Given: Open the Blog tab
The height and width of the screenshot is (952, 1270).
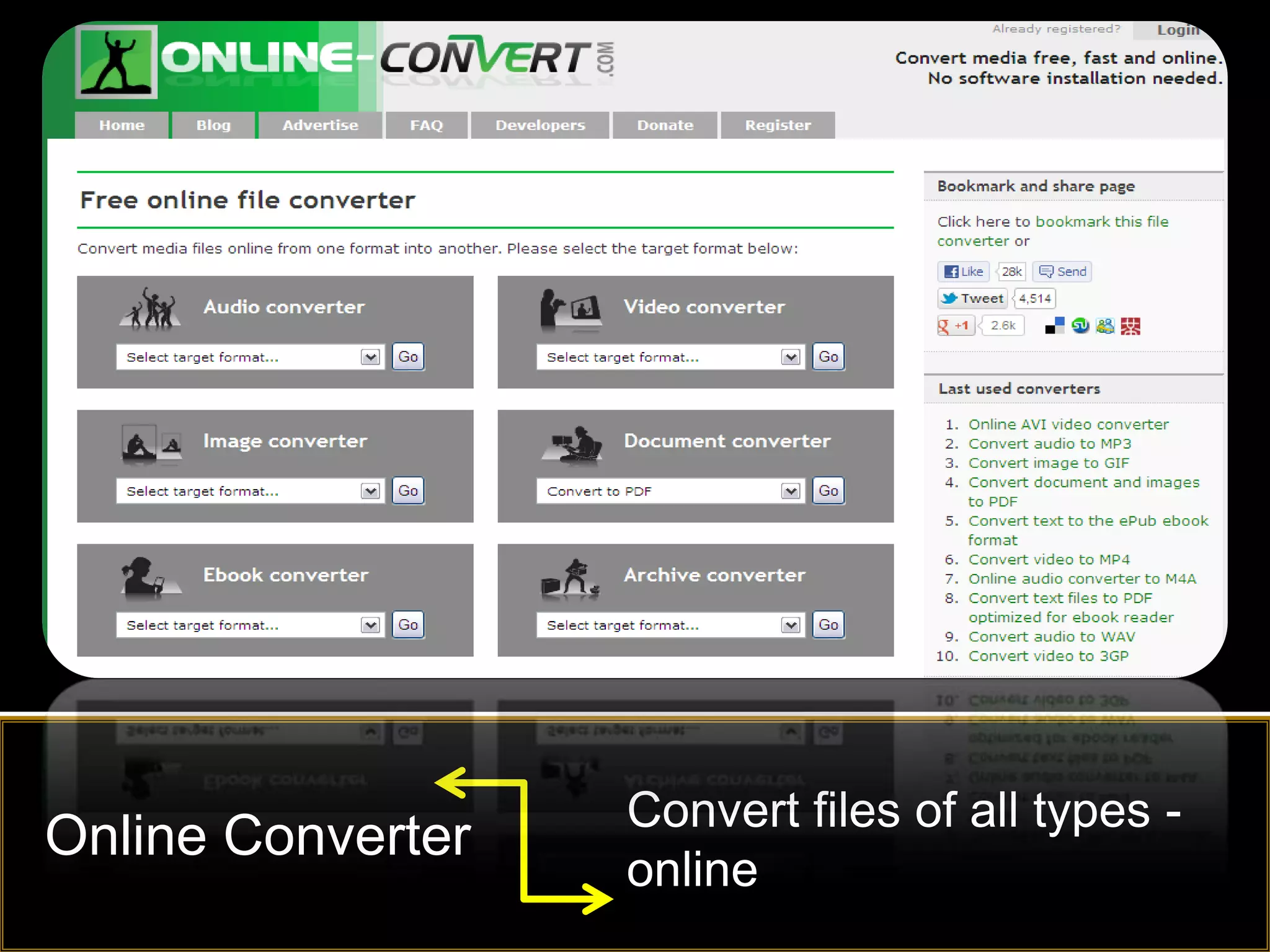Looking at the screenshot, I should pyautogui.click(x=213, y=125).
